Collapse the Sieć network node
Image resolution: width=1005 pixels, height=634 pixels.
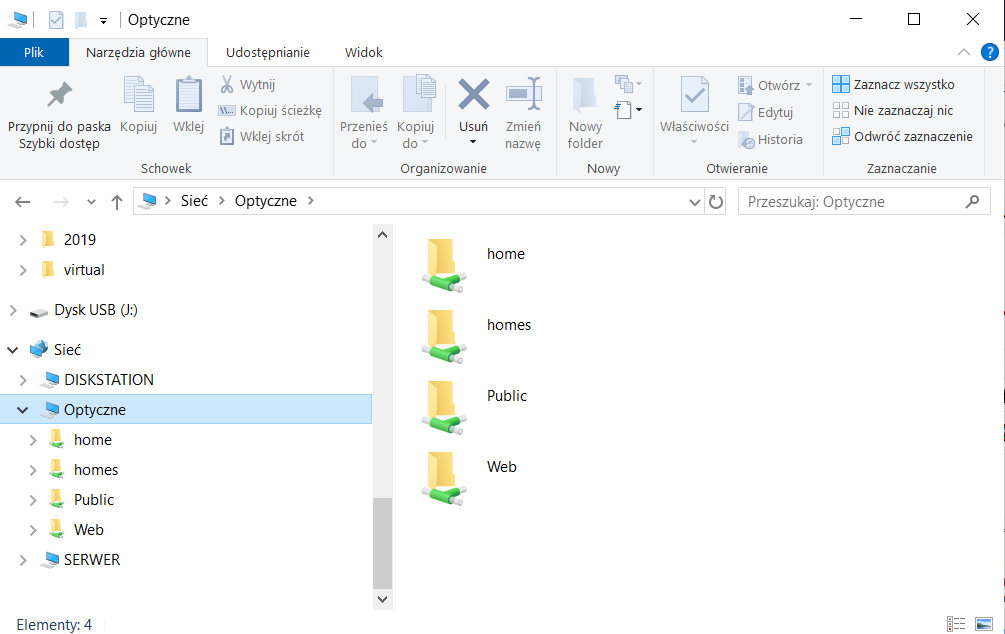coord(13,350)
